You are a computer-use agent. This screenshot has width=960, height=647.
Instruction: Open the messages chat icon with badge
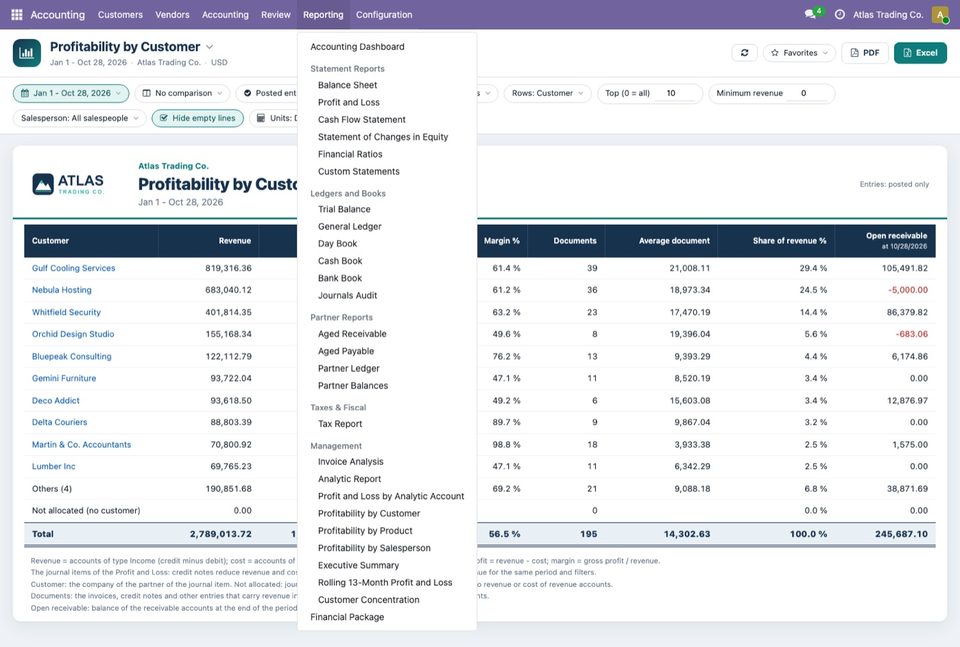(812, 13)
